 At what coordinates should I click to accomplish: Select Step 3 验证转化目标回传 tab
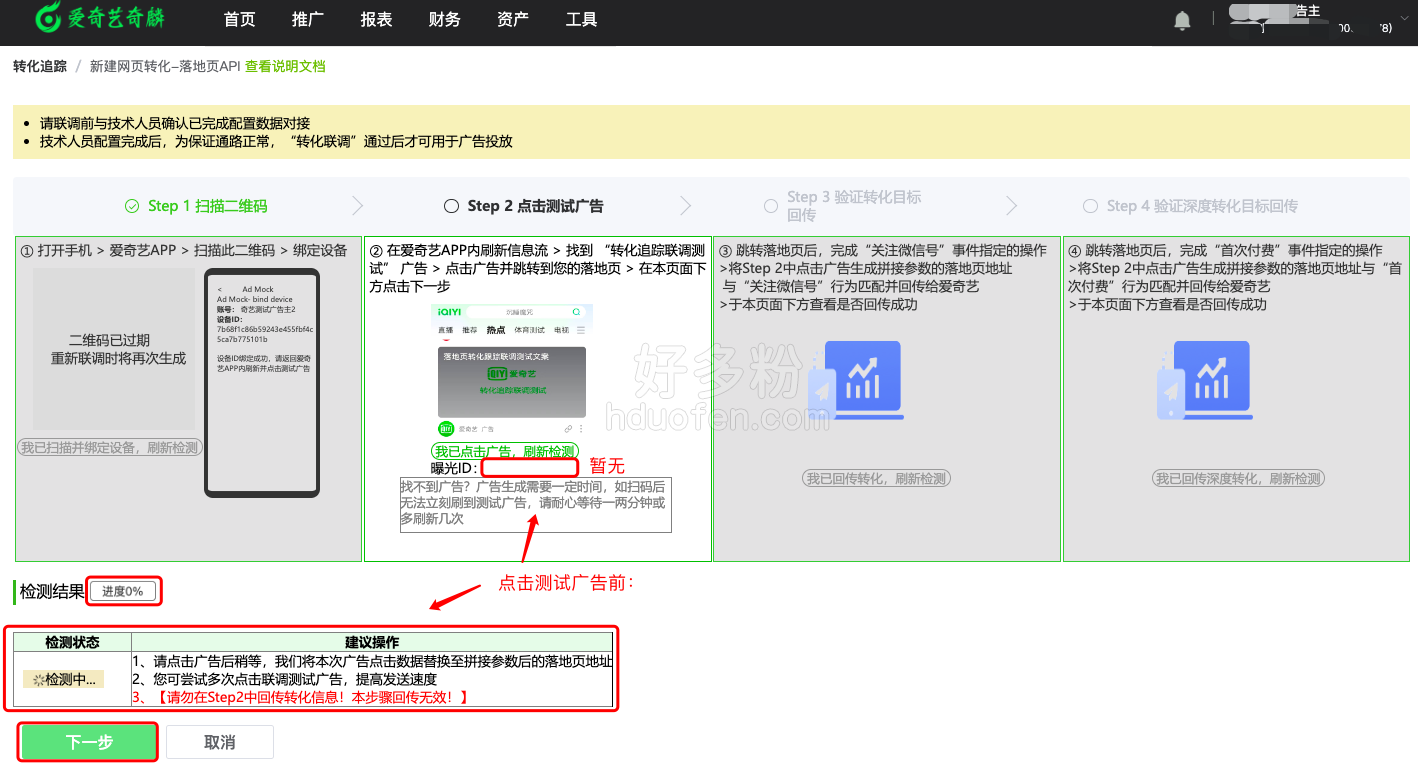pyautogui.click(x=843, y=206)
